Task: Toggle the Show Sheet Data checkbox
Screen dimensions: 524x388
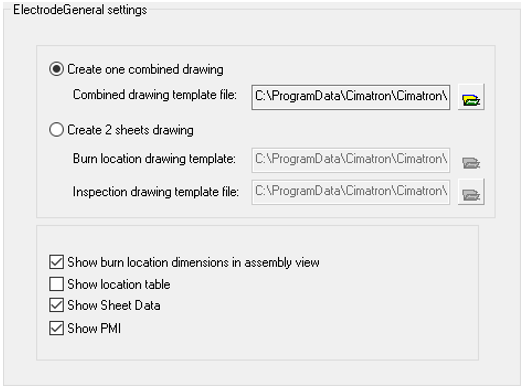Action: [56, 305]
